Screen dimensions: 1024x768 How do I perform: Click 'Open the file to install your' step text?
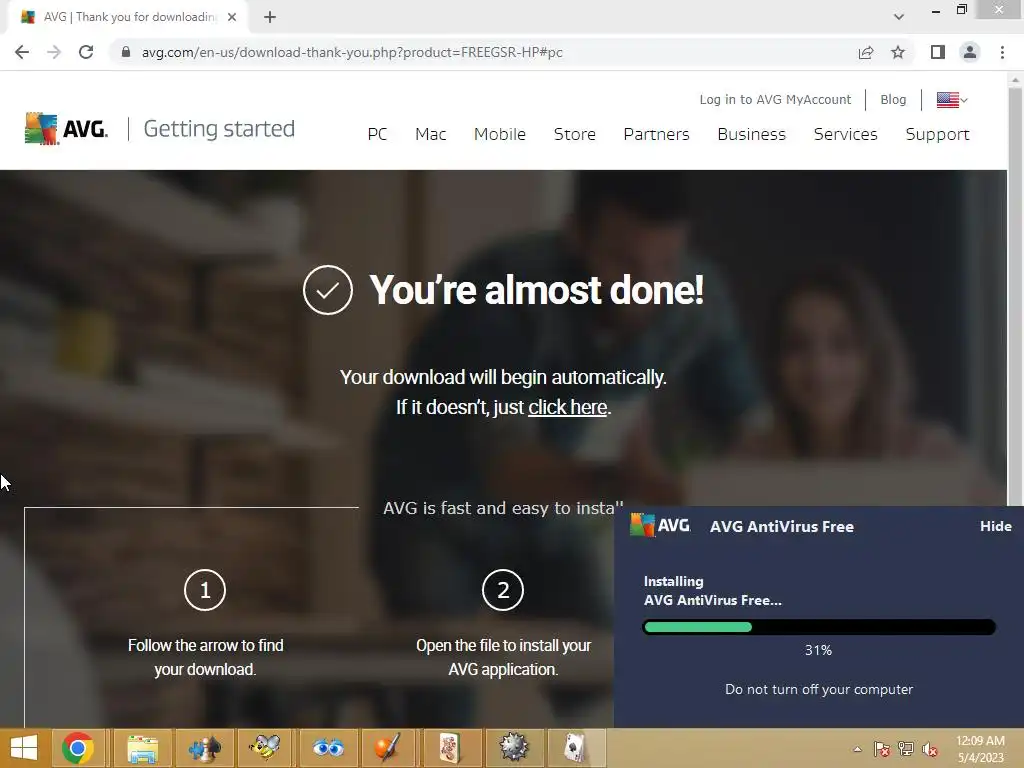[504, 645]
